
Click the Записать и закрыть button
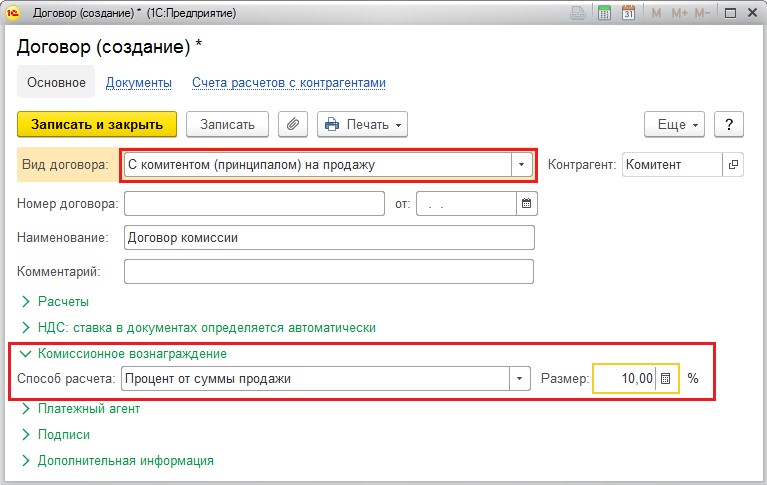(97, 124)
